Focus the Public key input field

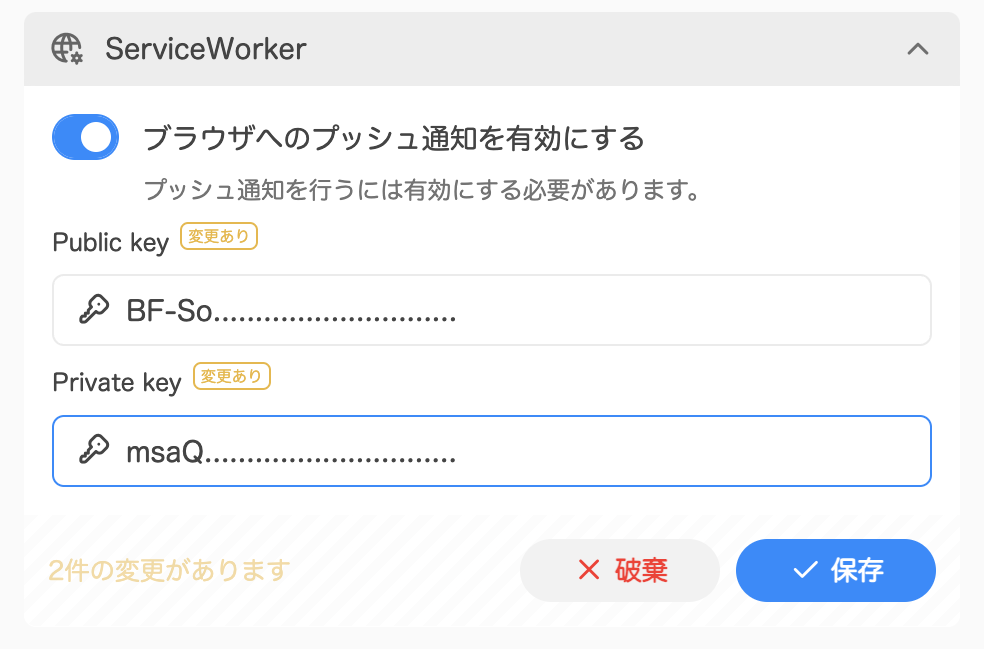tap(492, 309)
